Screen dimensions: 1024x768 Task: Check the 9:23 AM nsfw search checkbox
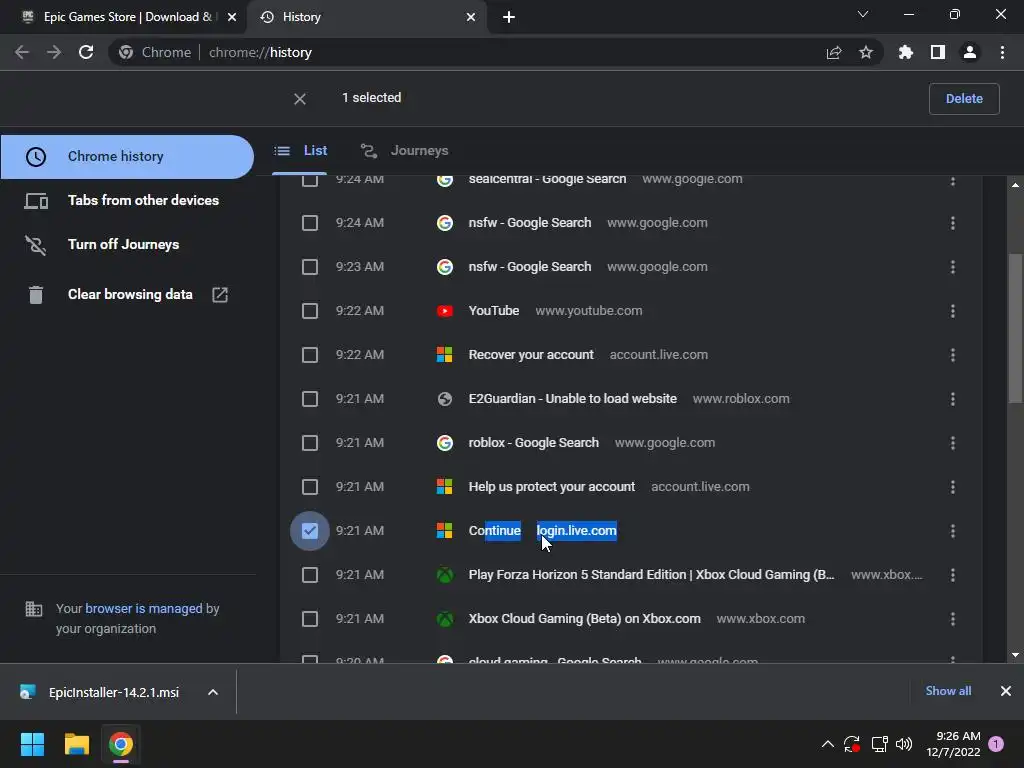310,267
